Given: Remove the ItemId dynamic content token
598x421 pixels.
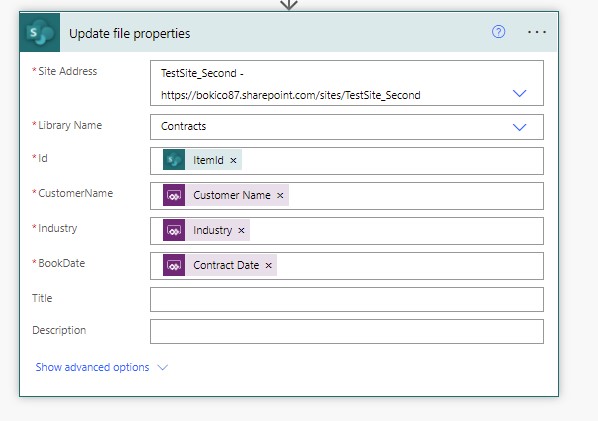Looking at the screenshot, I should pos(233,161).
